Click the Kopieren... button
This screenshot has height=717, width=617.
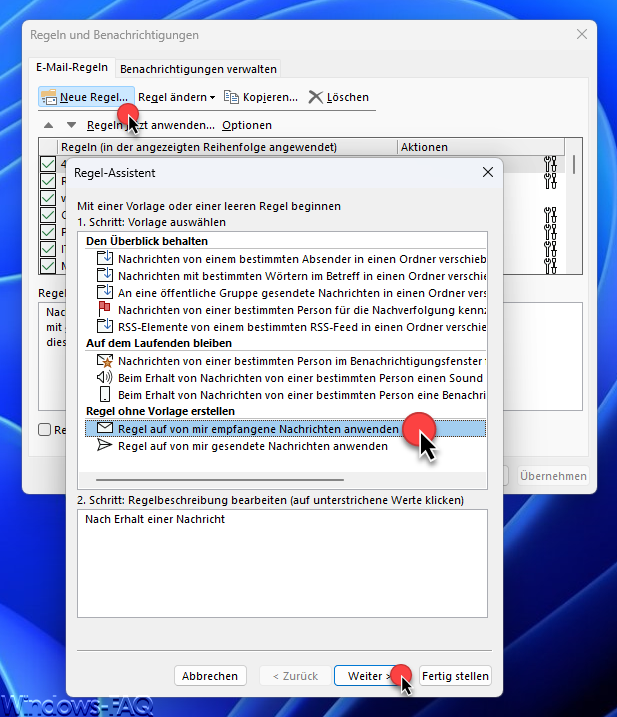coord(261,97)
